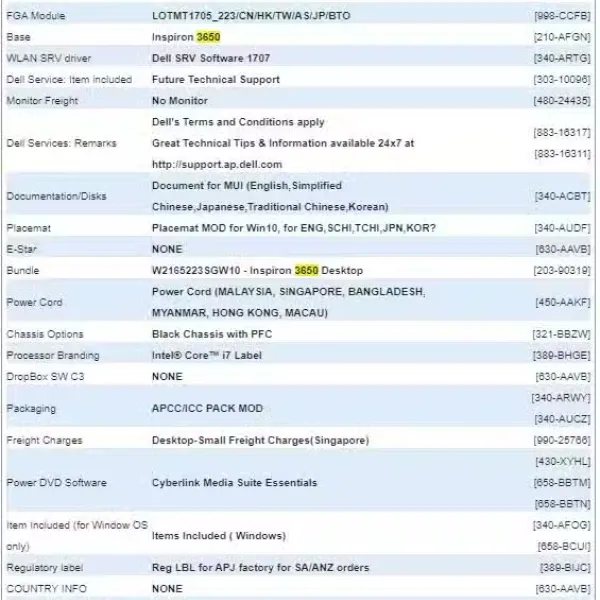Image resolution: width=600 pixels, height=600 pixels.
Task: Click the part code [340-AUCZ]
Action: [x=562, y=419]
